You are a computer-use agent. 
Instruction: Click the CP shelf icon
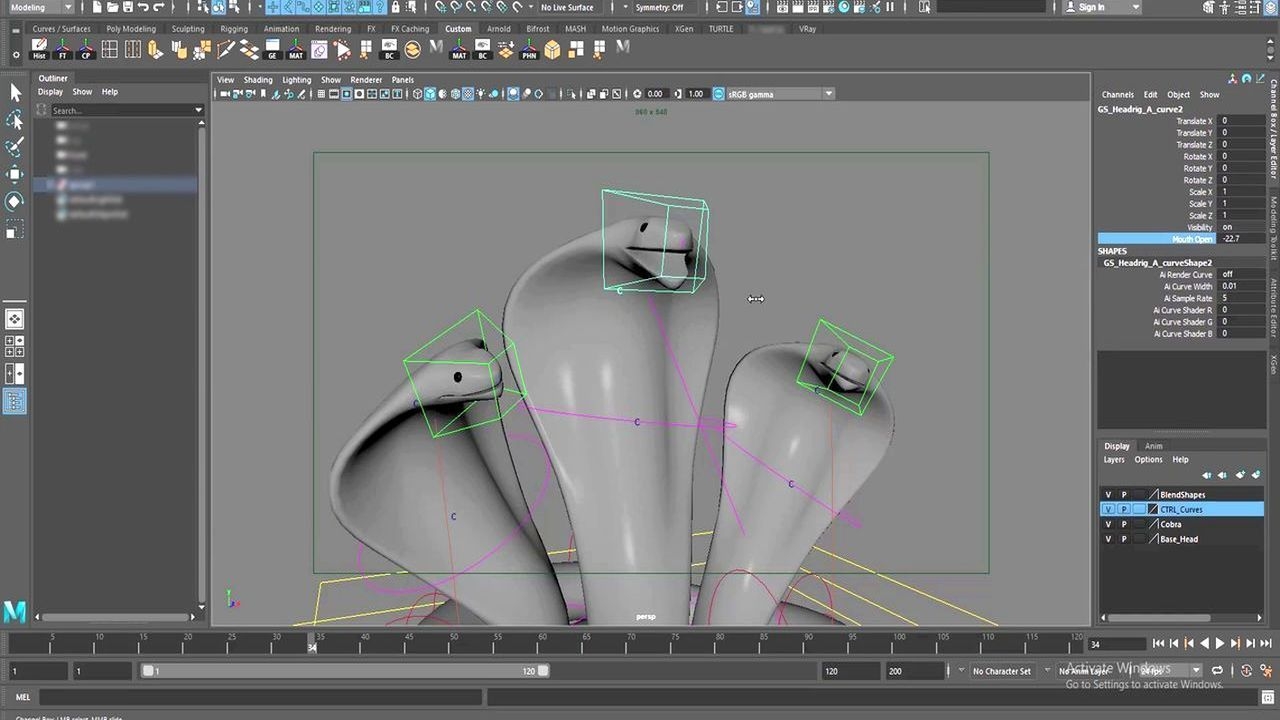pos(85,49)
